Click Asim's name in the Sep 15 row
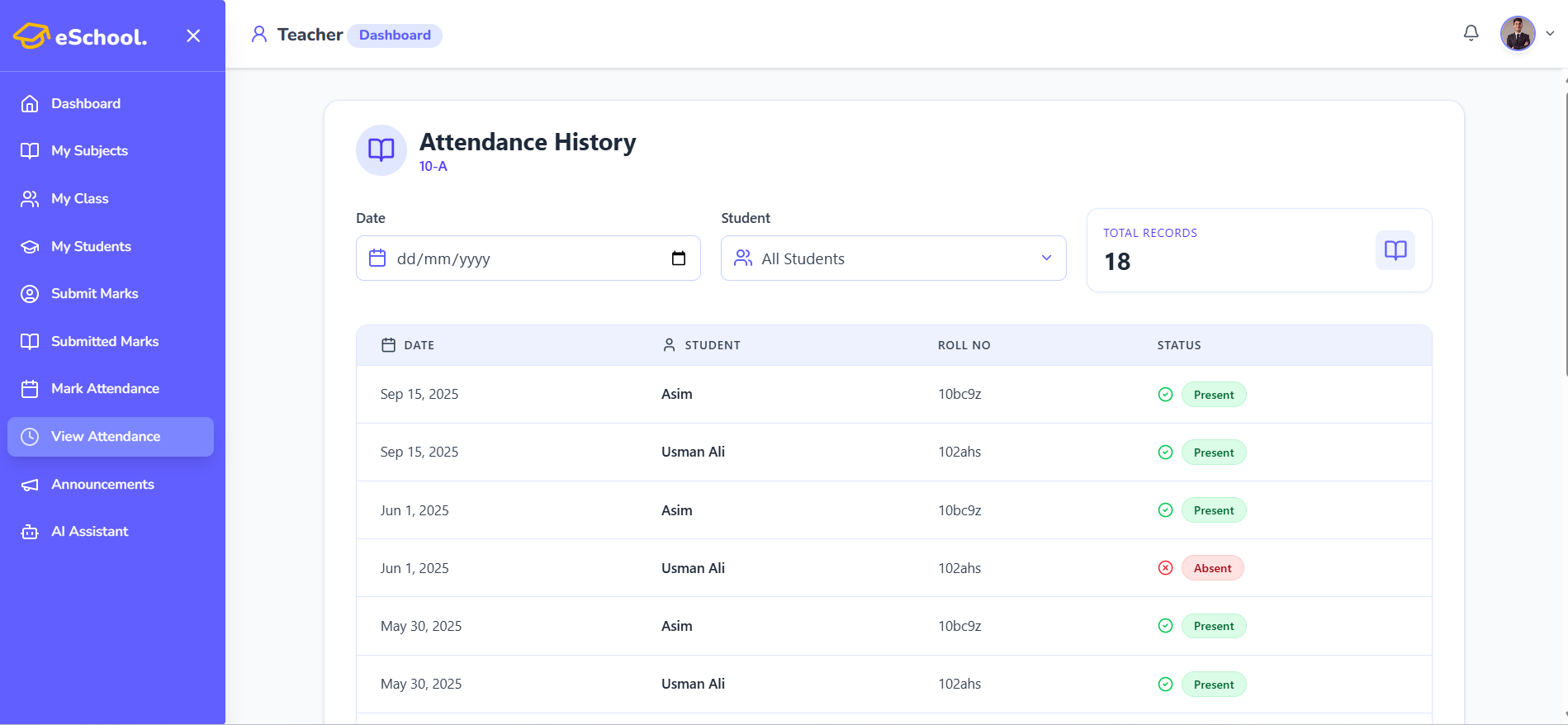Screen dimensions: 1568x725 click(677, 394)
